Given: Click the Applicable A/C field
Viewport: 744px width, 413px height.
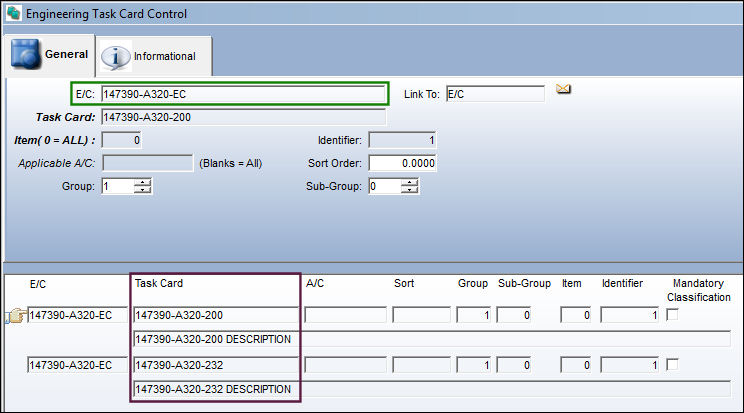Looking at the screenshot, I should 148,163.
